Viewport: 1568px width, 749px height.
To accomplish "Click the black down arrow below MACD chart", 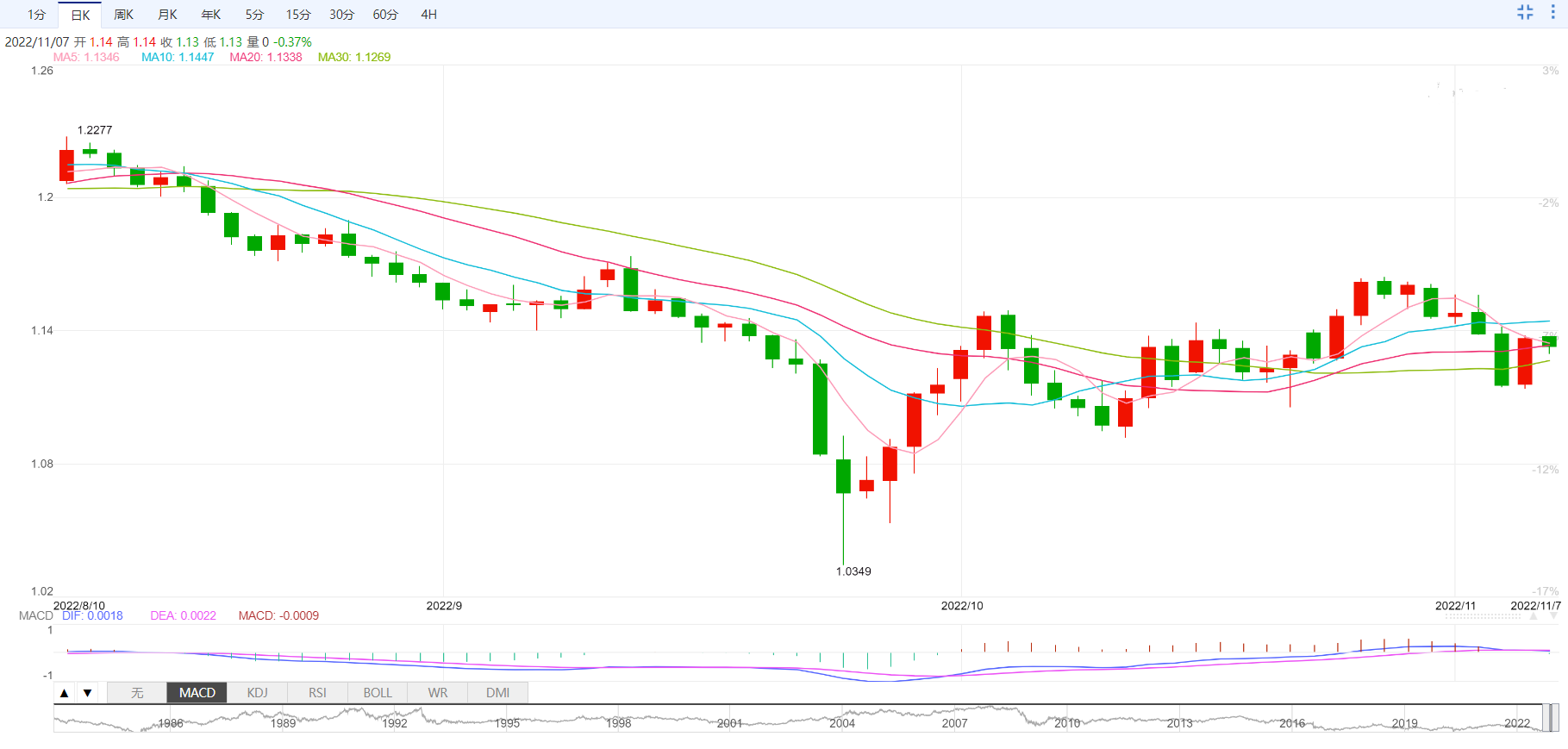I will click(87, 693).
